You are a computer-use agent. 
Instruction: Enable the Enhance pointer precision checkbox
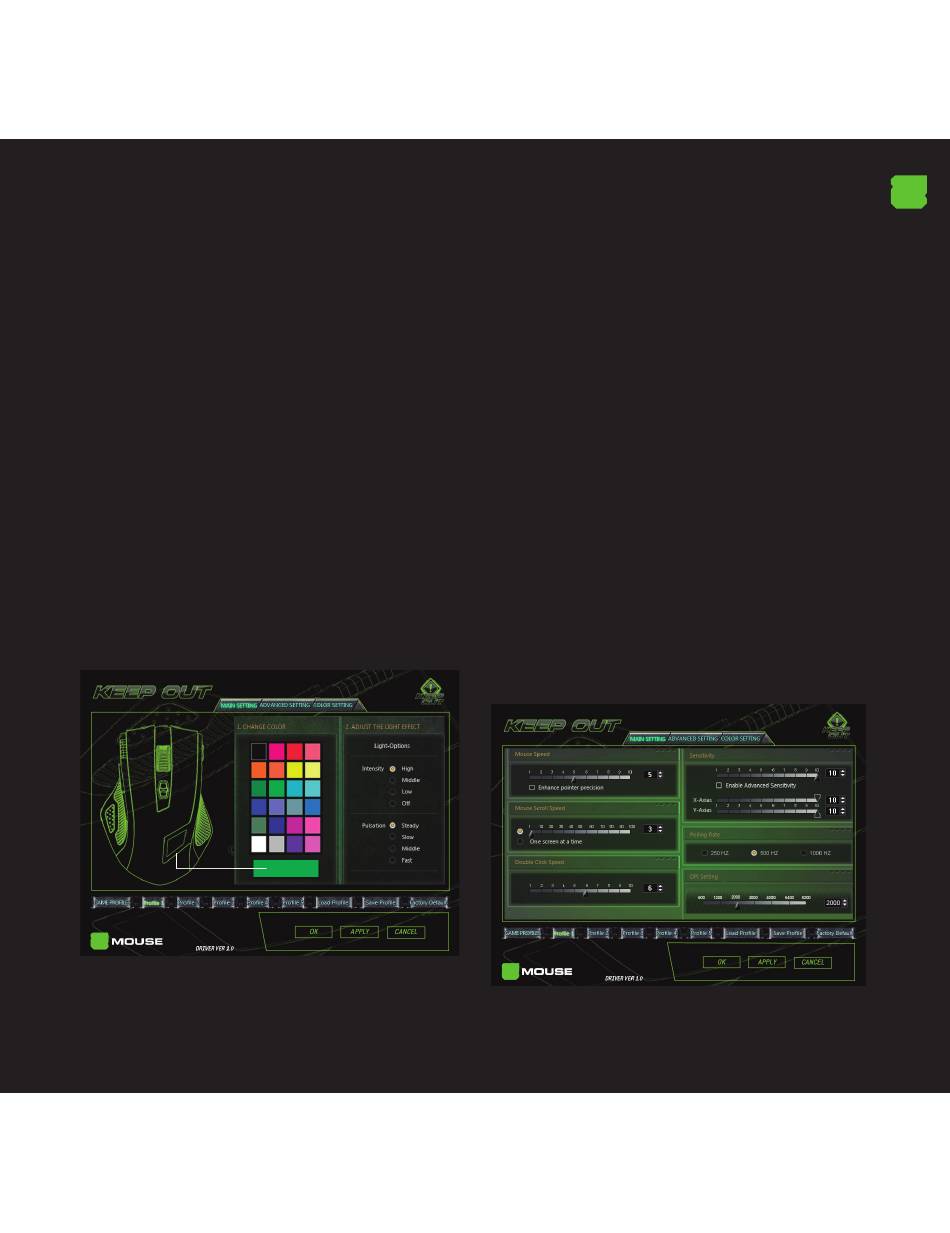click(x=531, y=788)
